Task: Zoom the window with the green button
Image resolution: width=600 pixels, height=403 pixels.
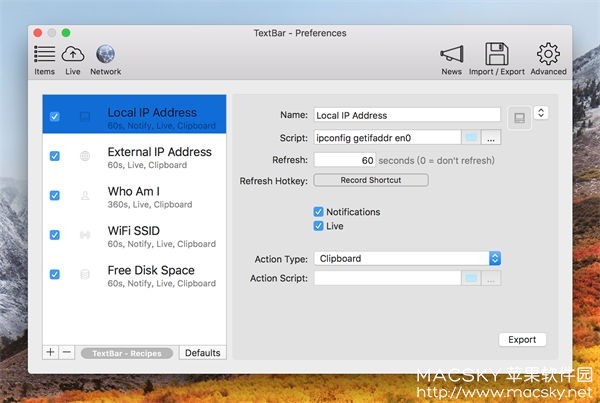Action: [66, 33]
